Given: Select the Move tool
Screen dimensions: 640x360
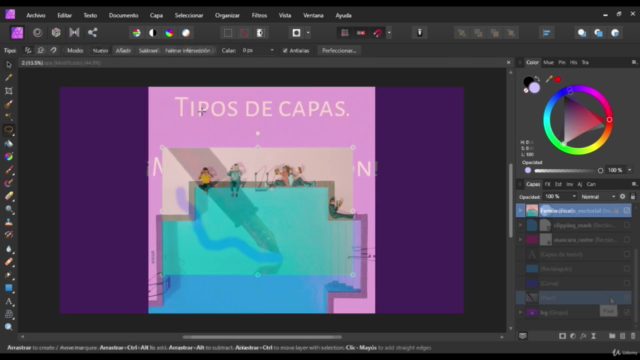Looking at the screenshot, I should pos(9,64).
